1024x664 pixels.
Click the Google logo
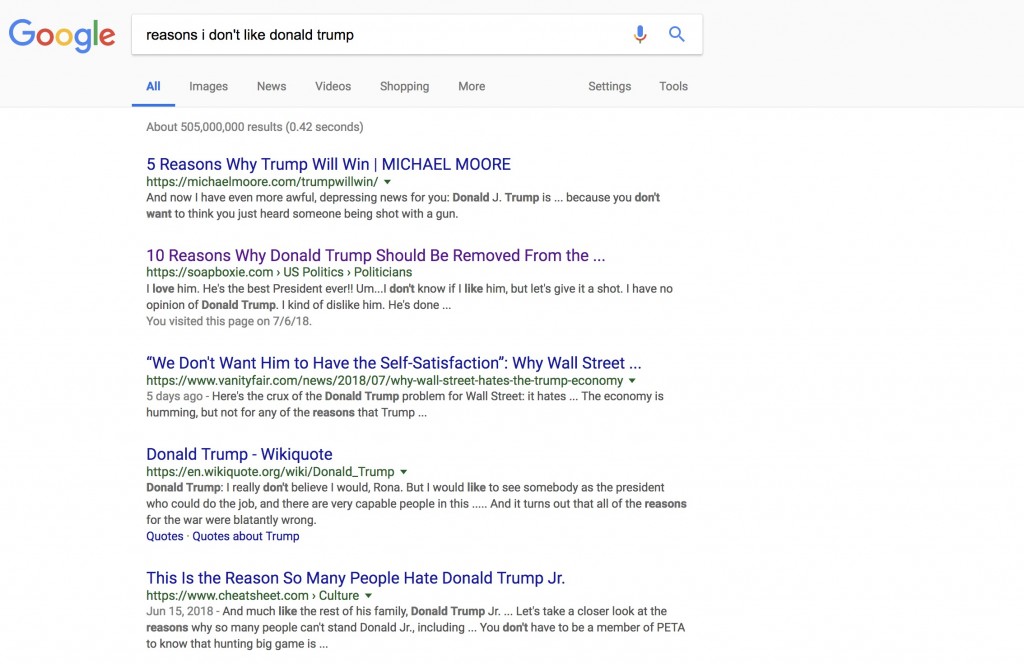click(62, 35)
